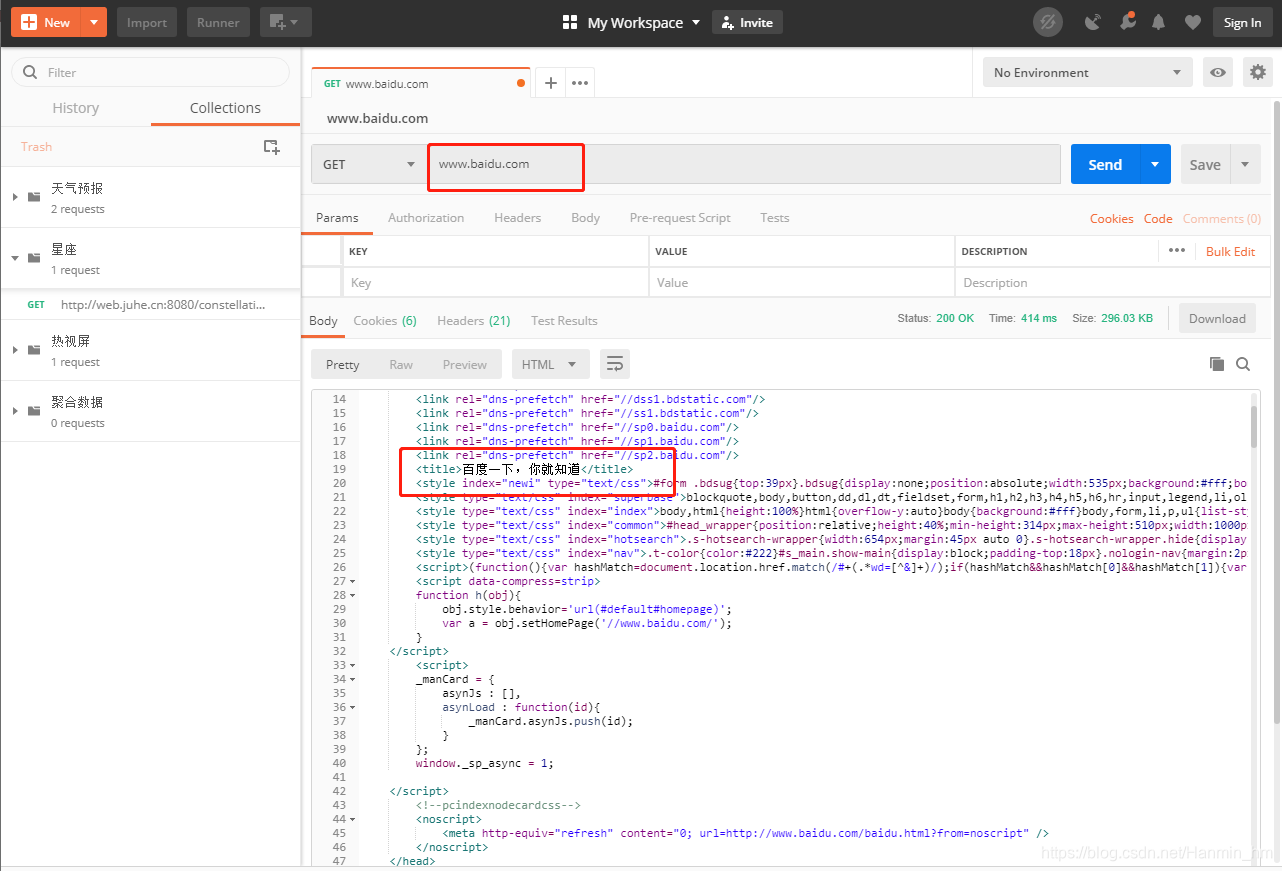1282x871 pixels.
Task: Click the copy response icon
Action: (x=1216, y=364)
